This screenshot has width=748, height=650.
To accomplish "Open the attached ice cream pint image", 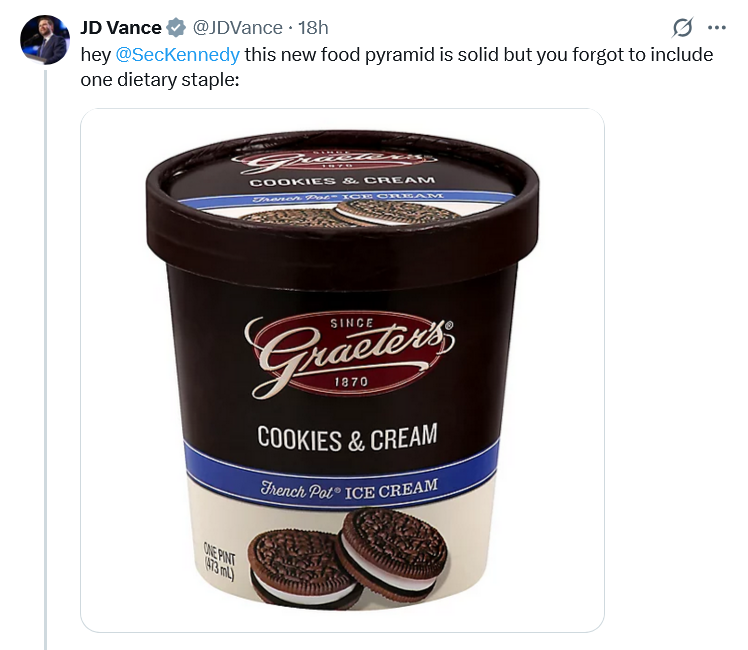I will click(x=343, y=371).
